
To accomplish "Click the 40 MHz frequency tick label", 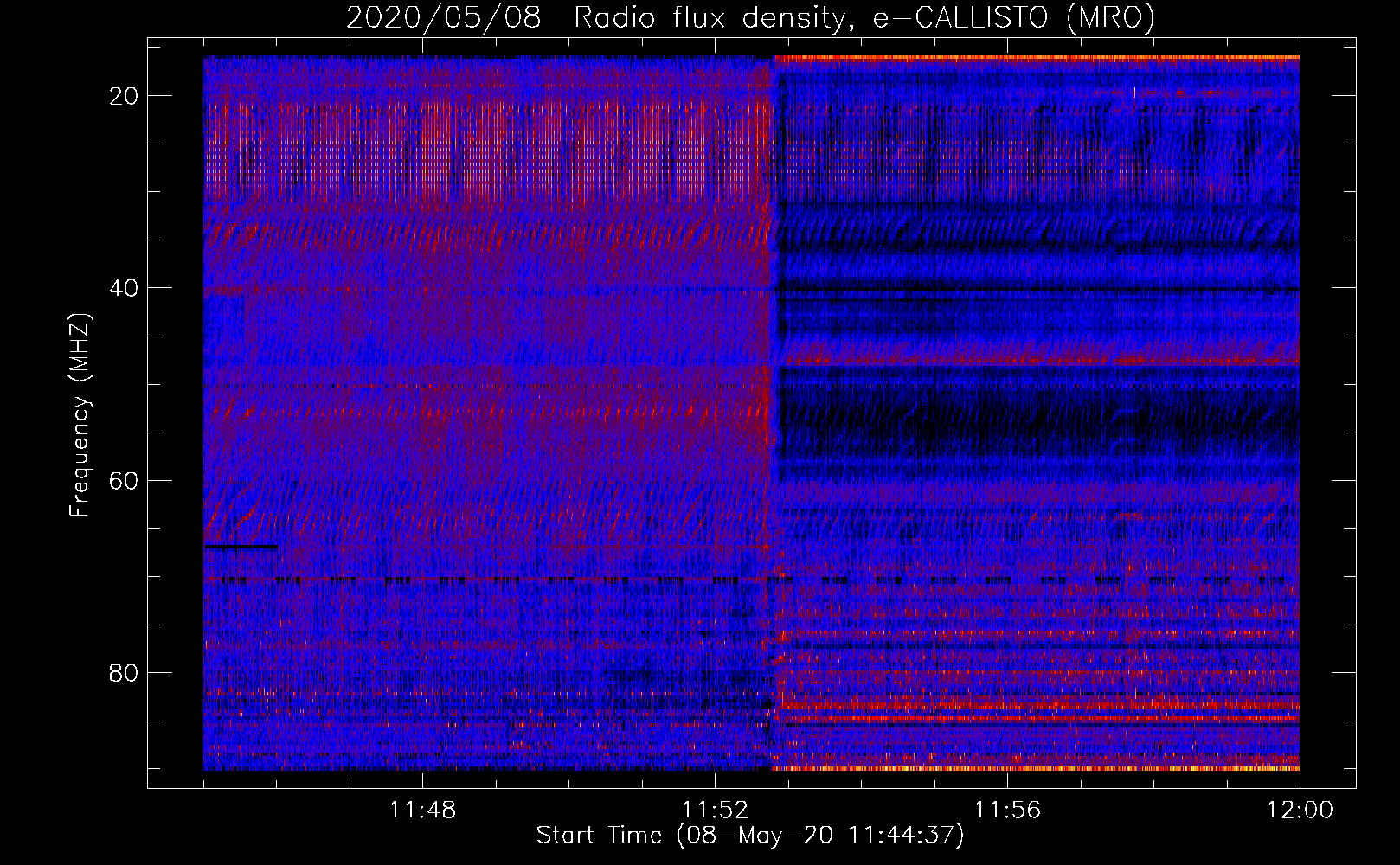I will [x=125, y=288].
